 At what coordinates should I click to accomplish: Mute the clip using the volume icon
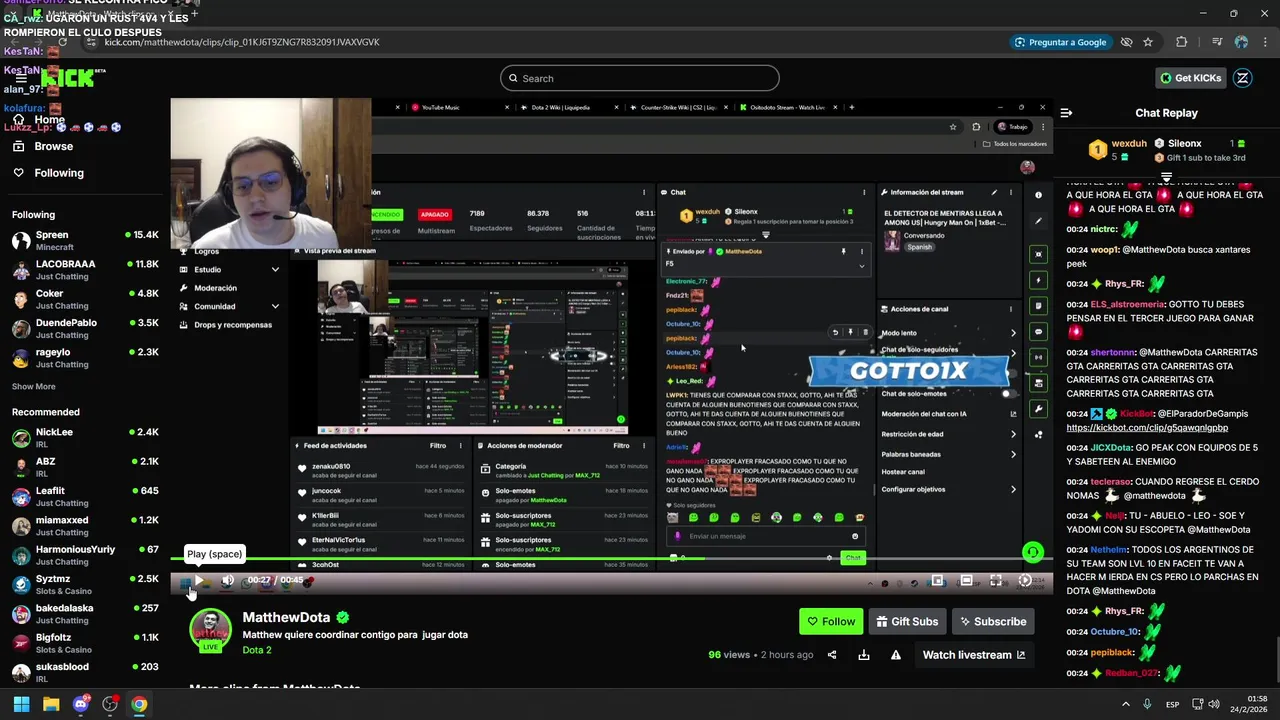point(228,580)
